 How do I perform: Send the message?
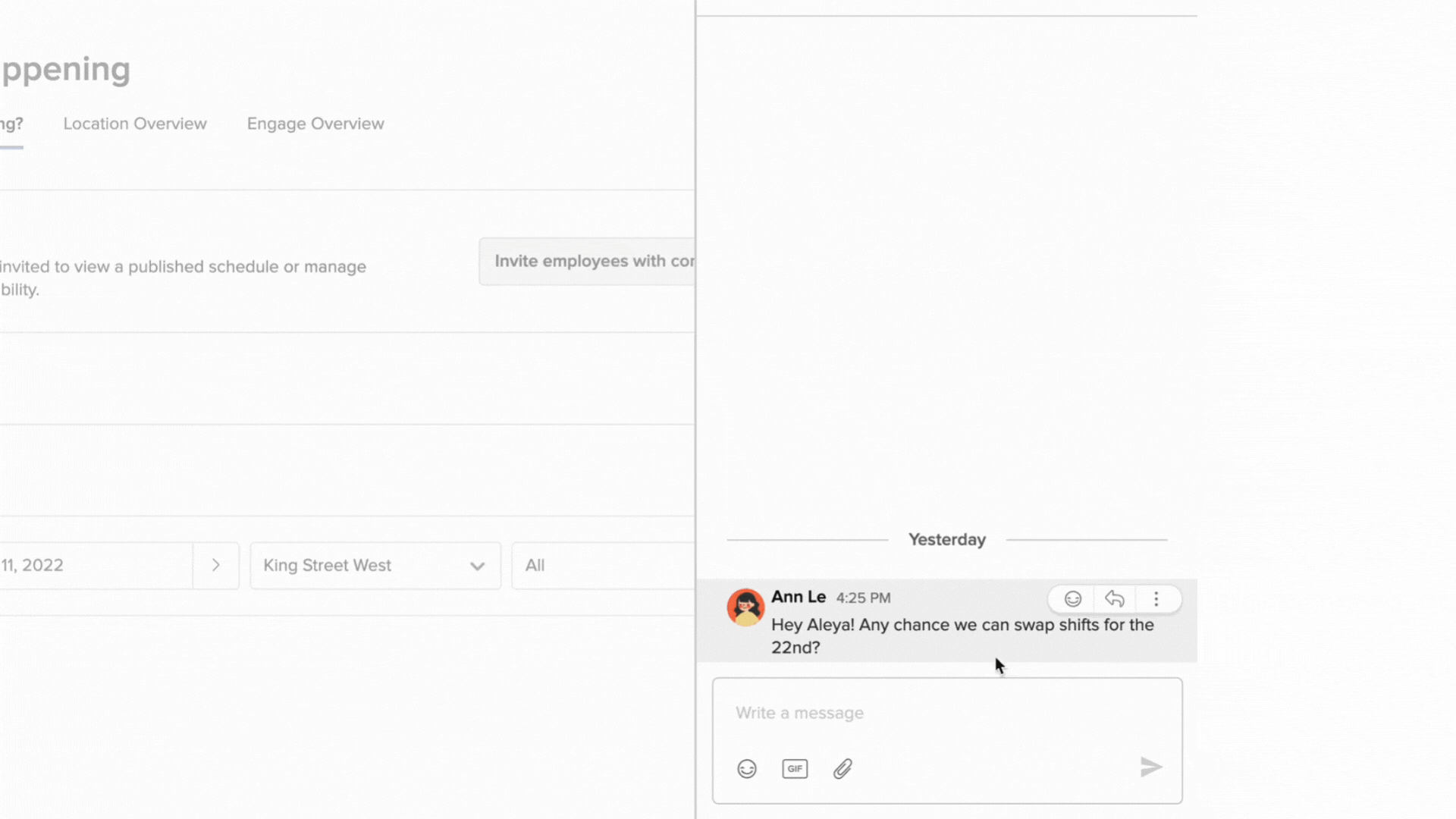pyautogui.click(x=1150, y=767)
